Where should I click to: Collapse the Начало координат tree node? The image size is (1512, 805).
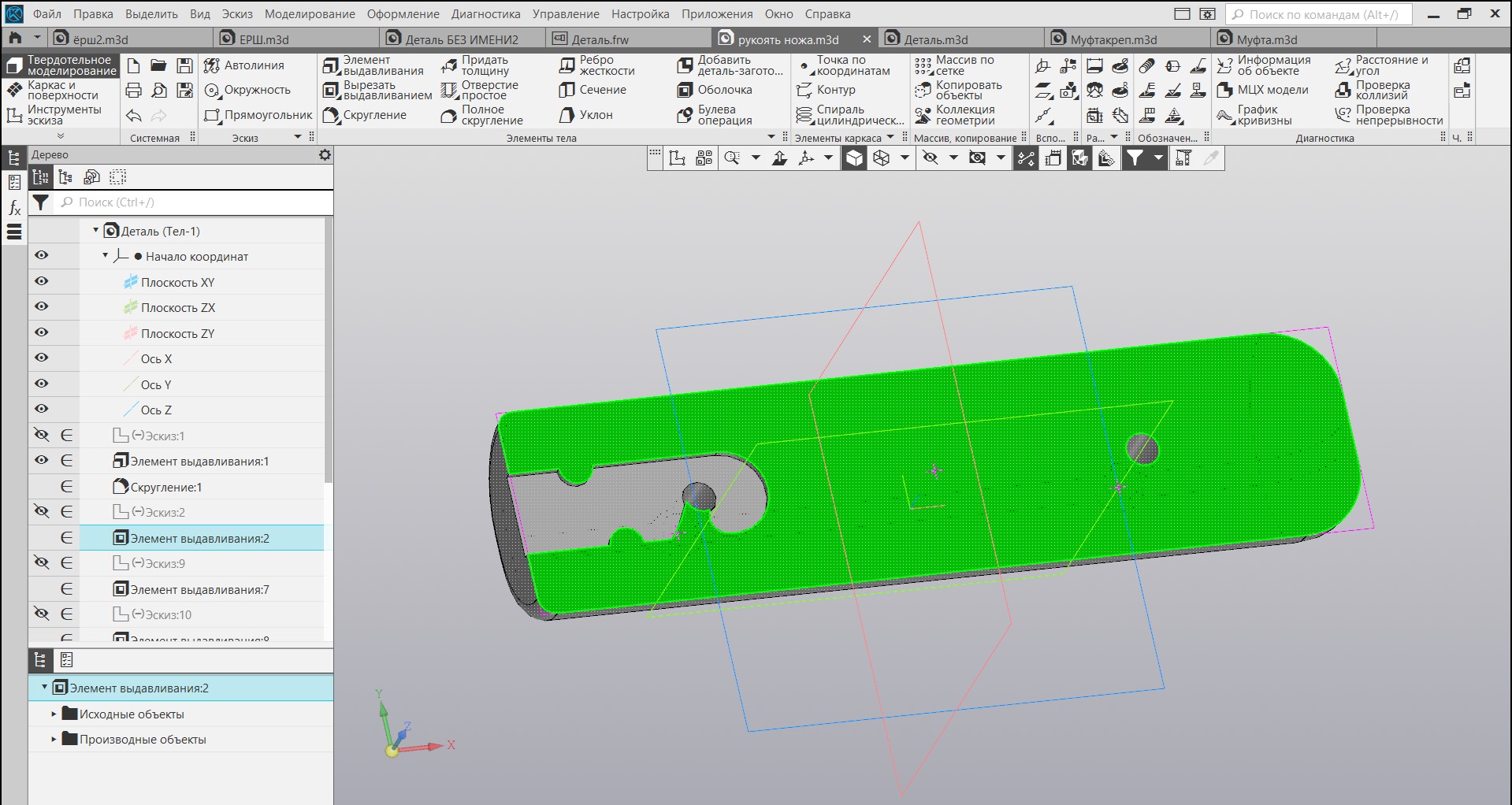point(105,256)
